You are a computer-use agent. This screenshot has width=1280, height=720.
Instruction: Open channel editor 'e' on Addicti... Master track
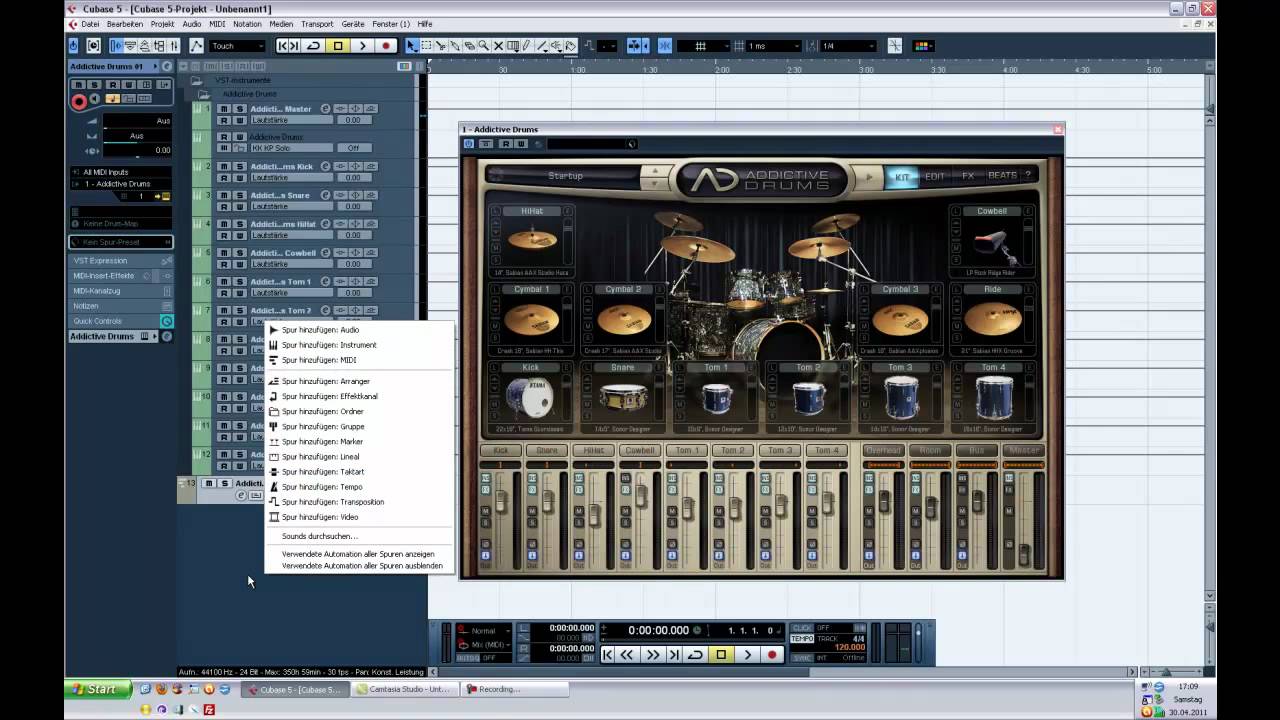[325, 109]
